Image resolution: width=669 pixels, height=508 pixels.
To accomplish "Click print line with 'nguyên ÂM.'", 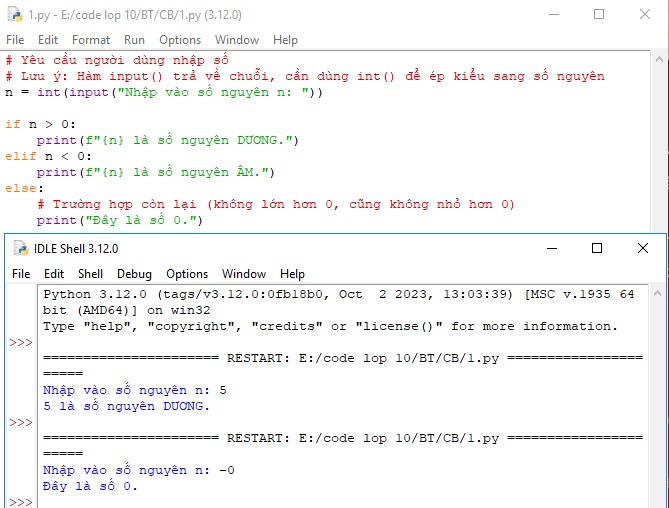I will [x=155, y=172].
